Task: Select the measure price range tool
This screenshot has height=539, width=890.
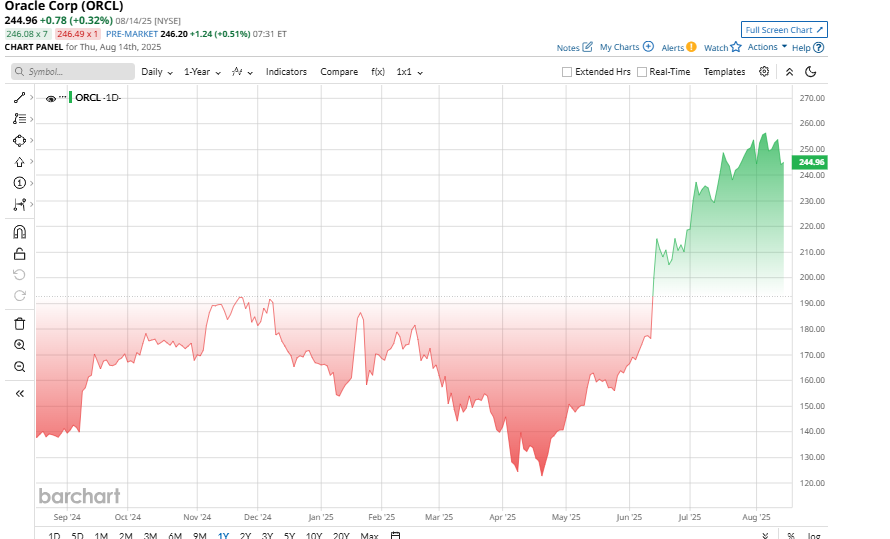Action: click(x=19, y=204)
